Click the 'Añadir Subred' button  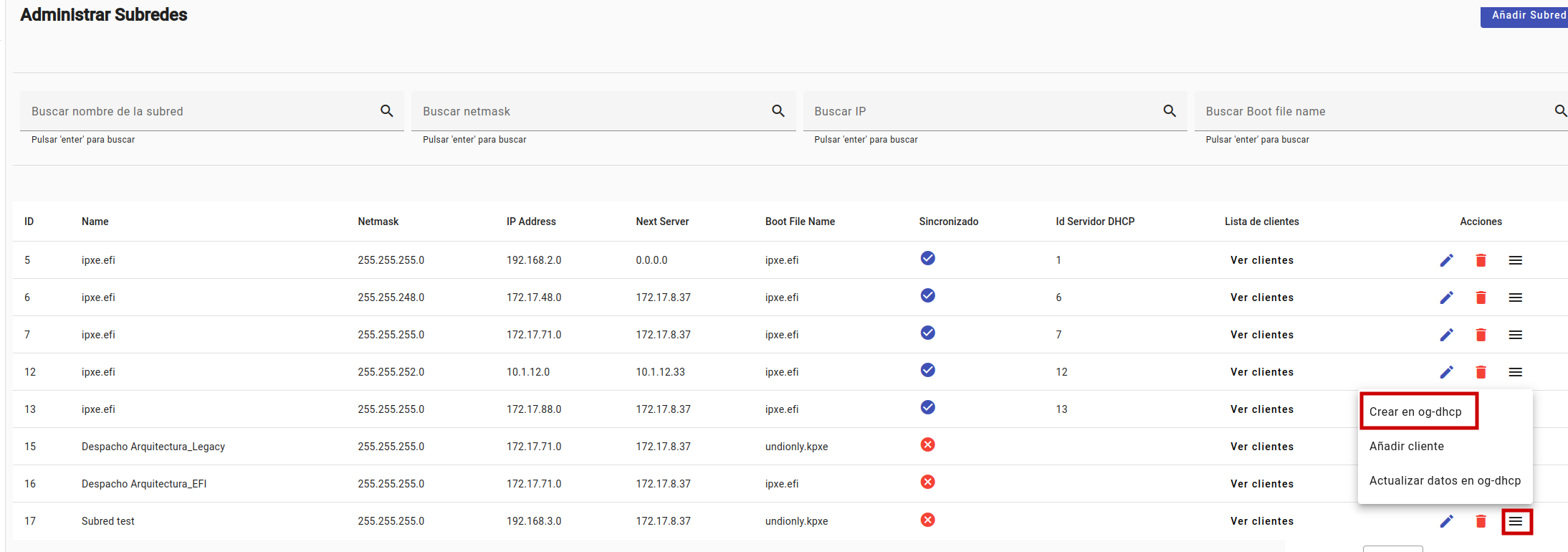point(1526,15)
